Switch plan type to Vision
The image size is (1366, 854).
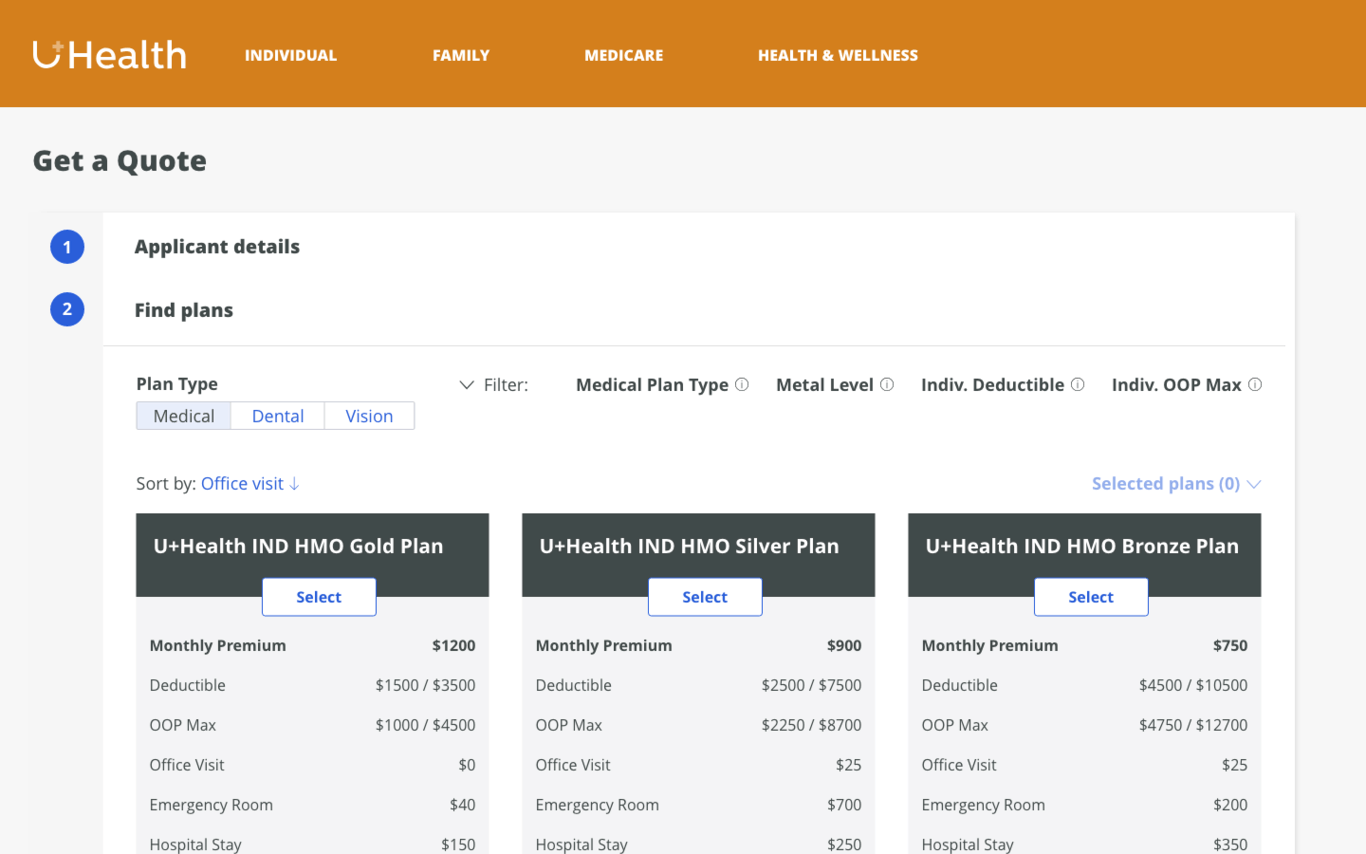coord(369,416)
